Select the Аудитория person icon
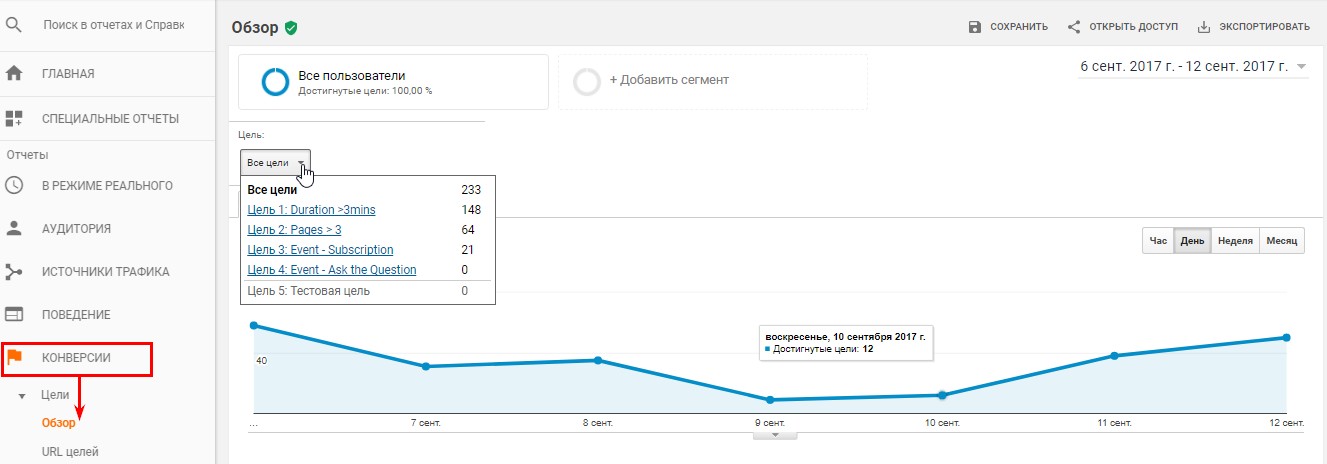The width and height of the screenshot is (1327, 464). [x=14, y=228]
